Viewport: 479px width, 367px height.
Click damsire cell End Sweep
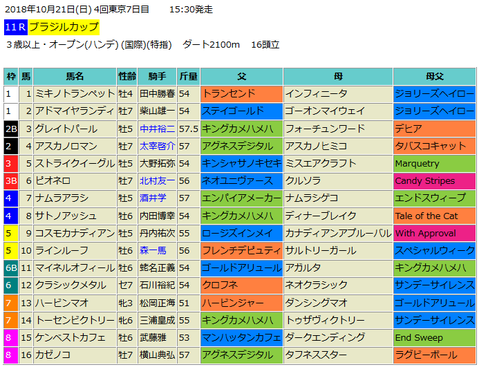[x=434, y=337]
